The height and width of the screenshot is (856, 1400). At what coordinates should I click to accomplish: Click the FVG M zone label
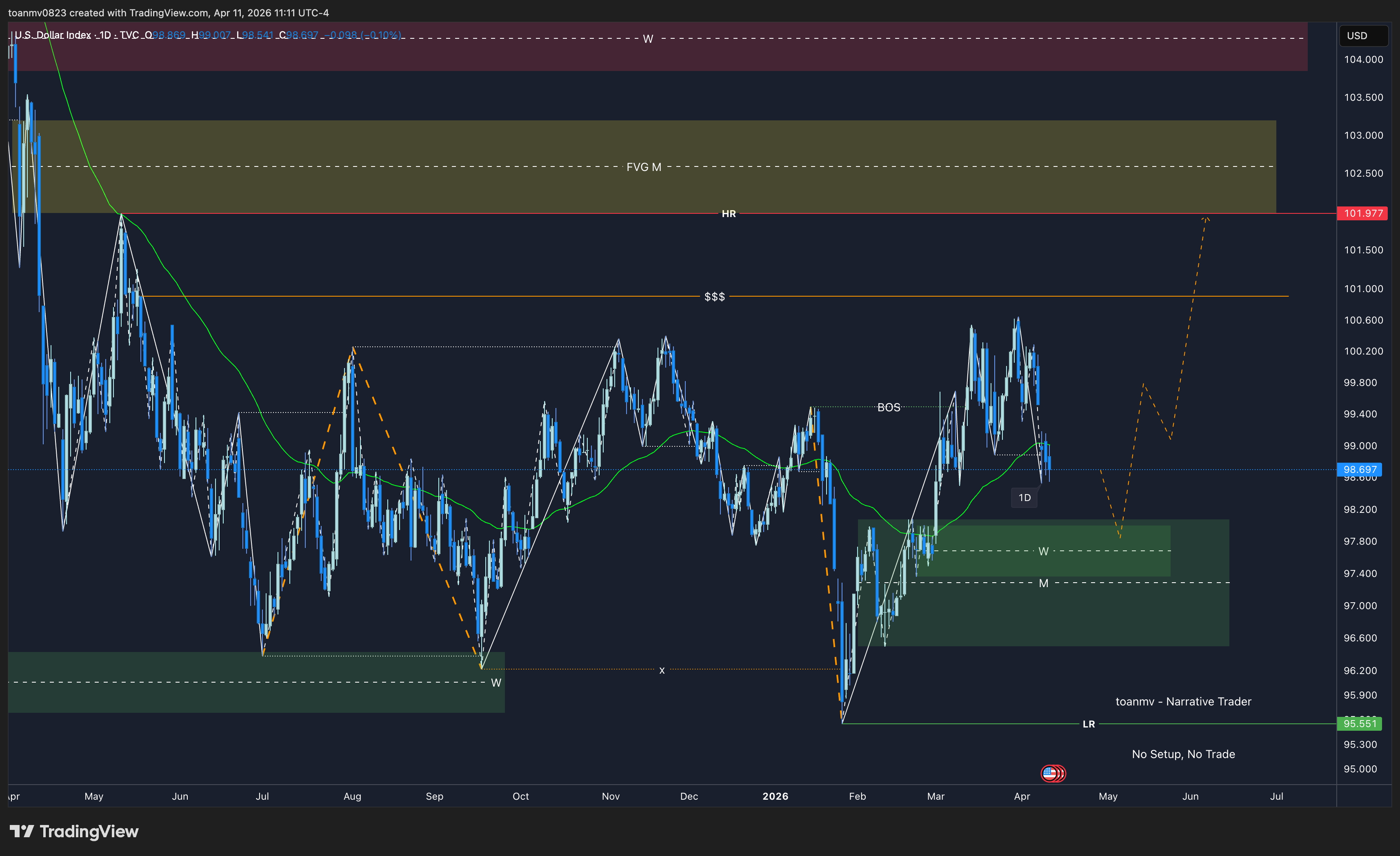coord(644,167)
